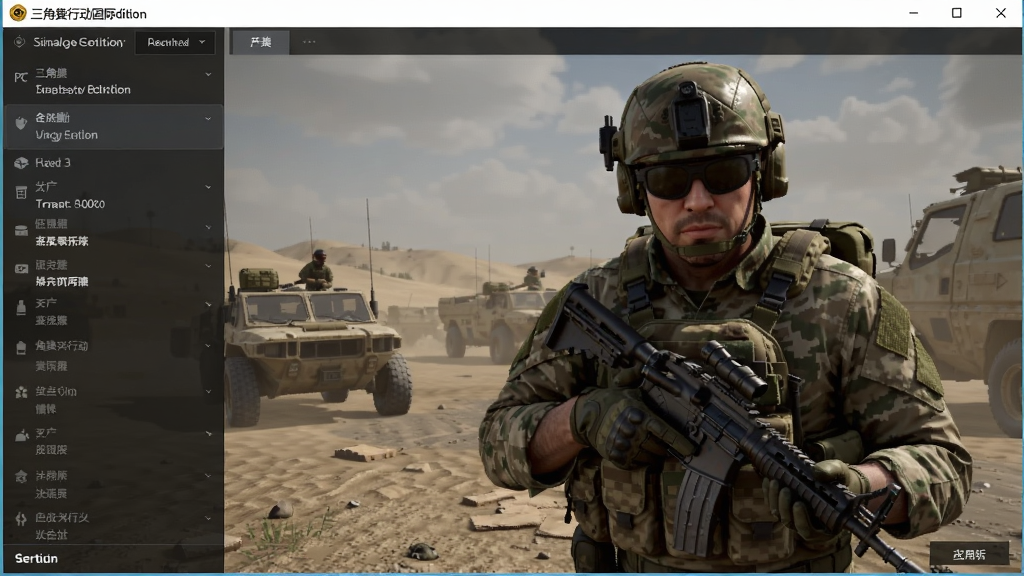The image size is (1024, 576).
Task: Expand chevron on the database icon row
Action: coord(208,227)
